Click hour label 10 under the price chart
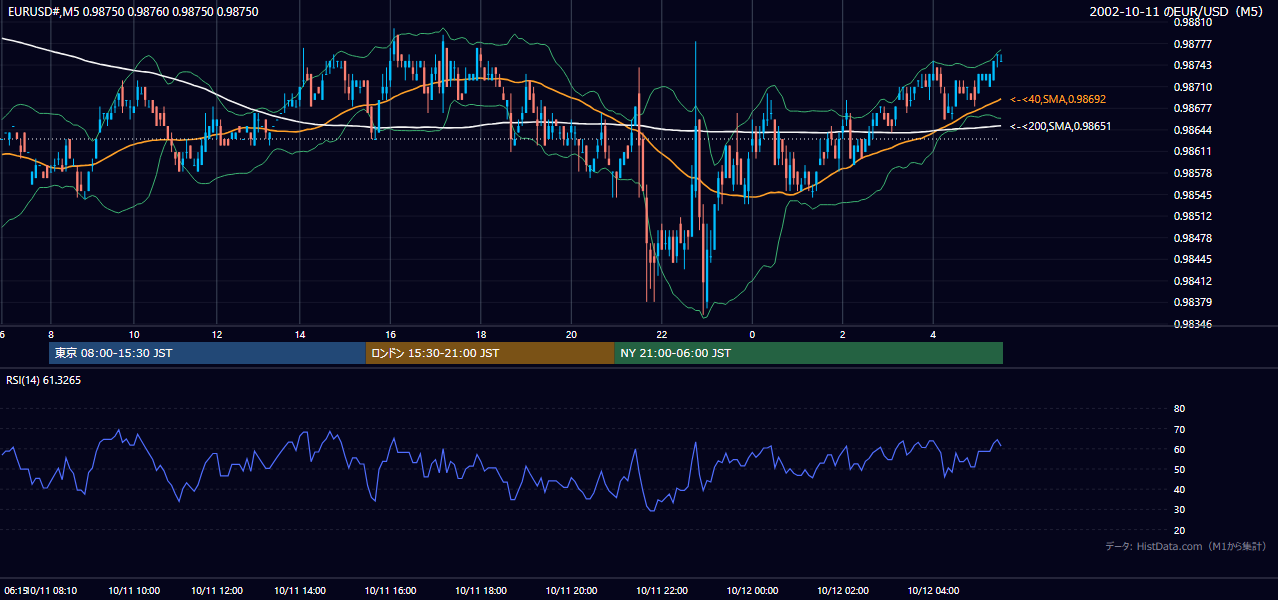This screenshot has width=1278, height=600. tap(133, 334)
